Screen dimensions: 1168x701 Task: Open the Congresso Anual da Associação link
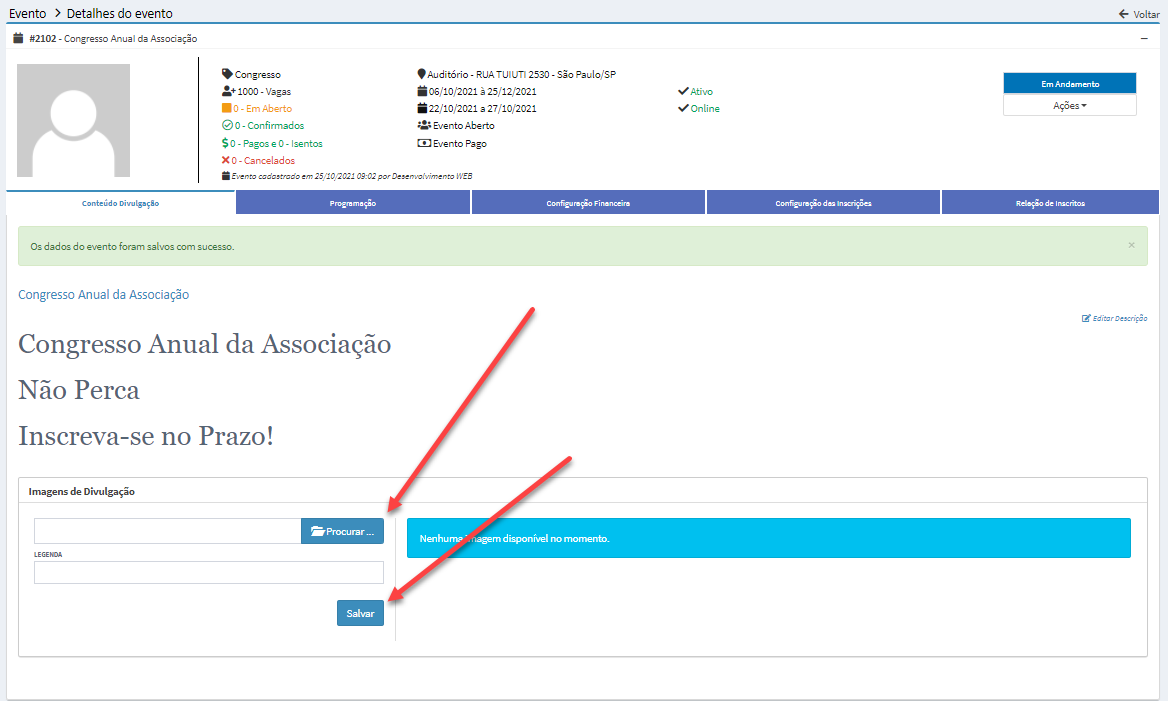[103, 294]
